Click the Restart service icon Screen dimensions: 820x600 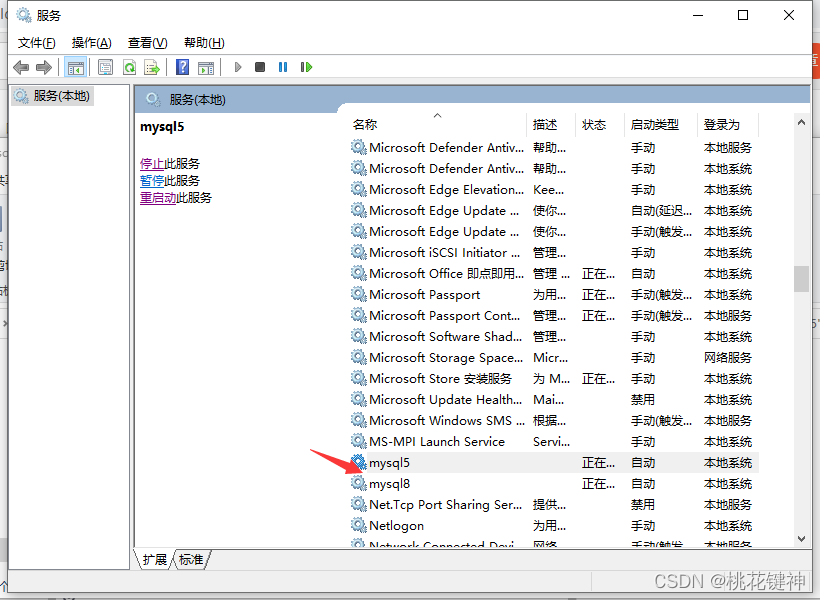coord(306,67)
